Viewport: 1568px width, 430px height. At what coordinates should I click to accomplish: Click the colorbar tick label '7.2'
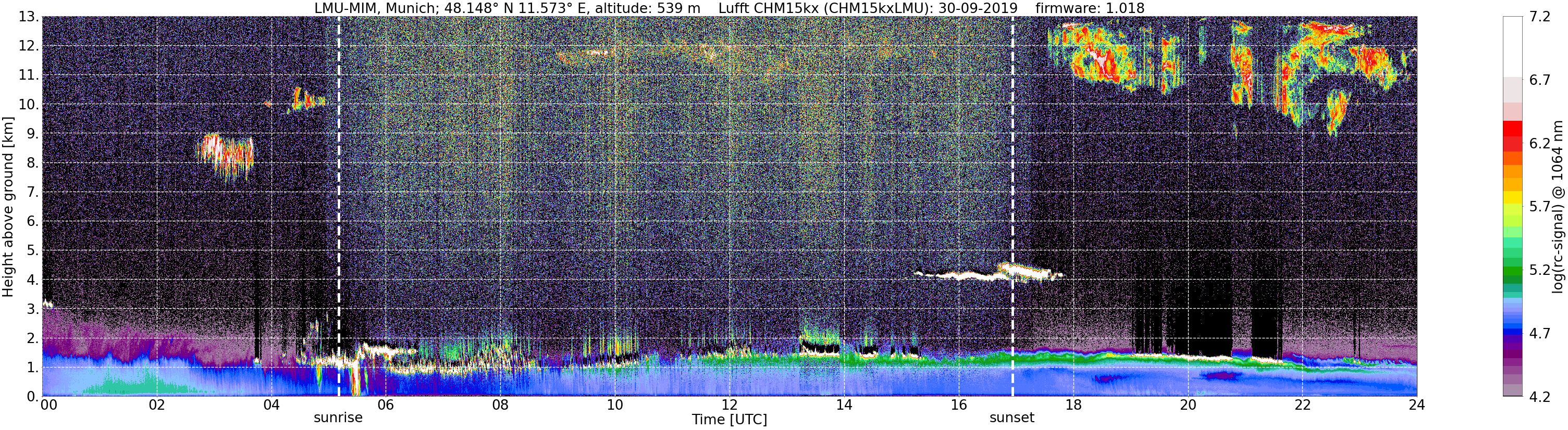[1540, 17]
